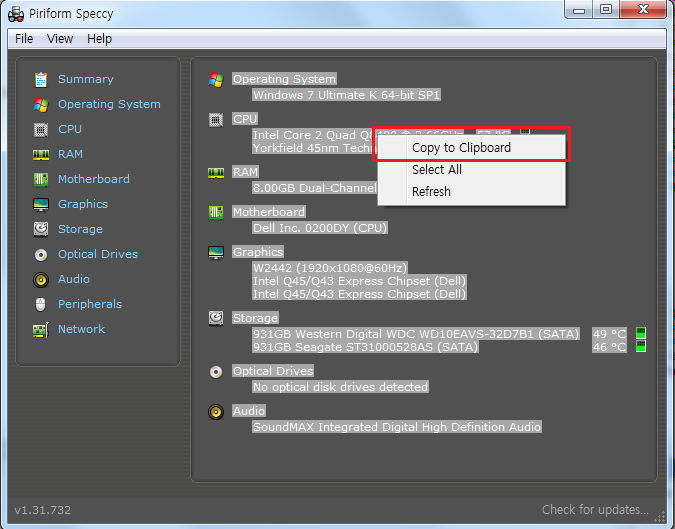Open the CPU section in sidebar

click(70, 129)
